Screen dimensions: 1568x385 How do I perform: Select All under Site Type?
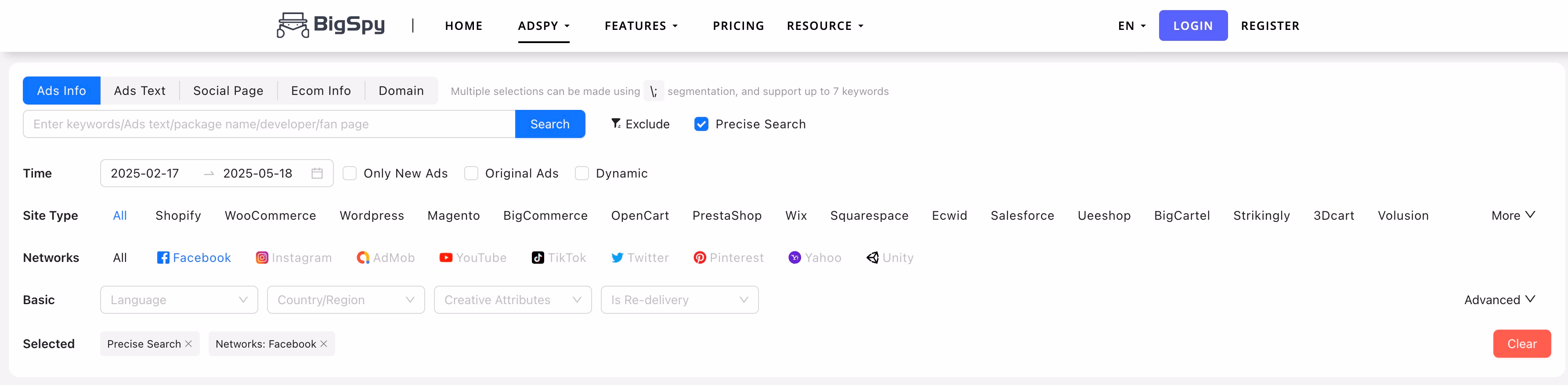point(120,216)
